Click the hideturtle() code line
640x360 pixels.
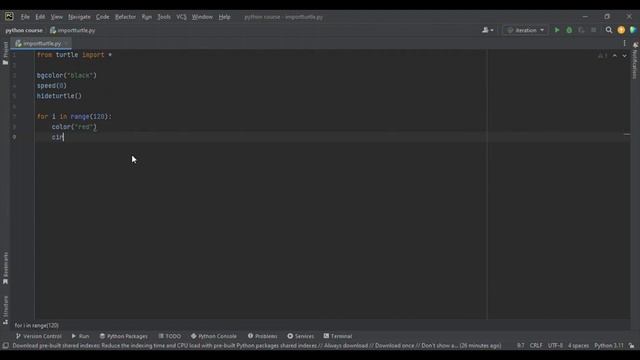pos(59,96)
